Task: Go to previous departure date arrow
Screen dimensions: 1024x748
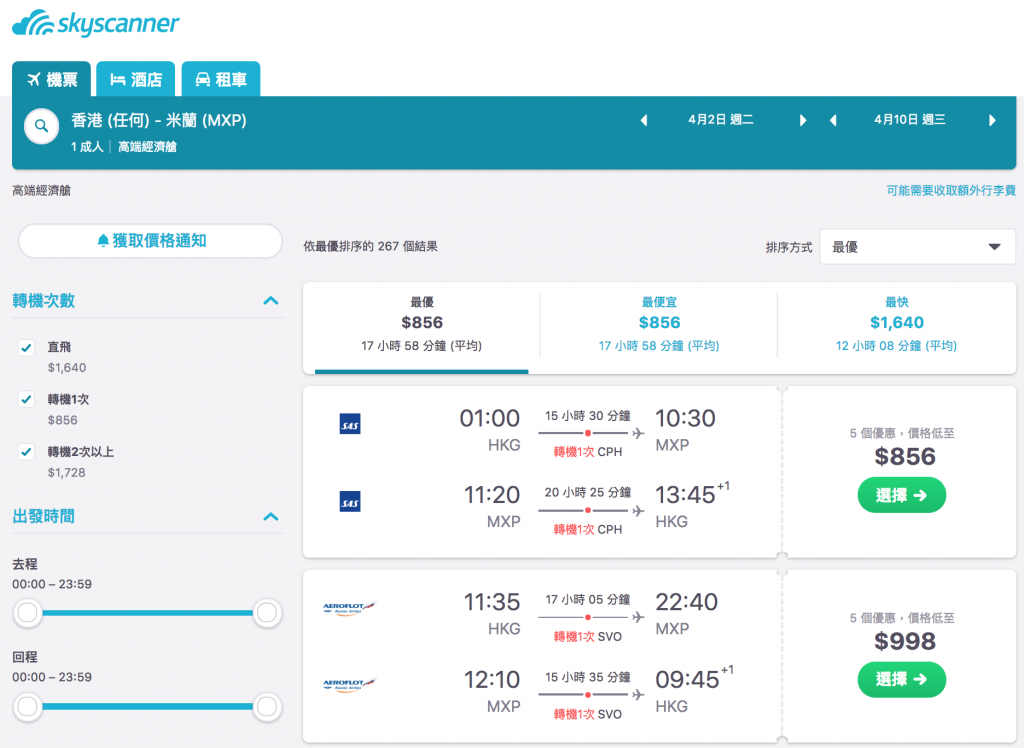Action: pos(644,120)
